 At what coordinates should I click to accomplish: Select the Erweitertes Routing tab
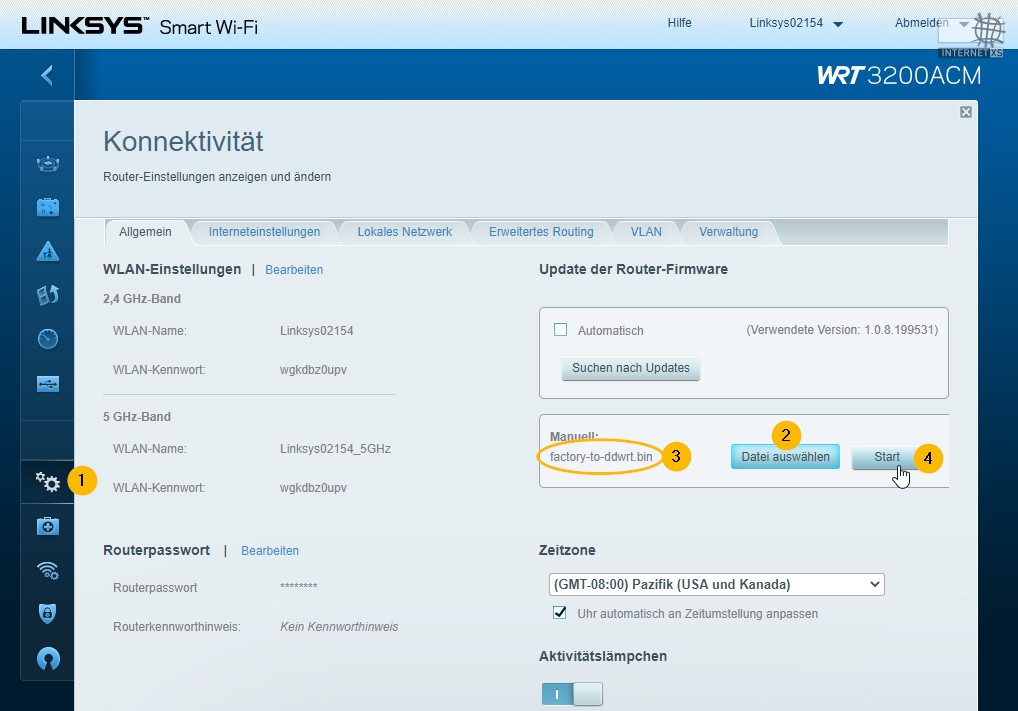(x=541, y=232)
